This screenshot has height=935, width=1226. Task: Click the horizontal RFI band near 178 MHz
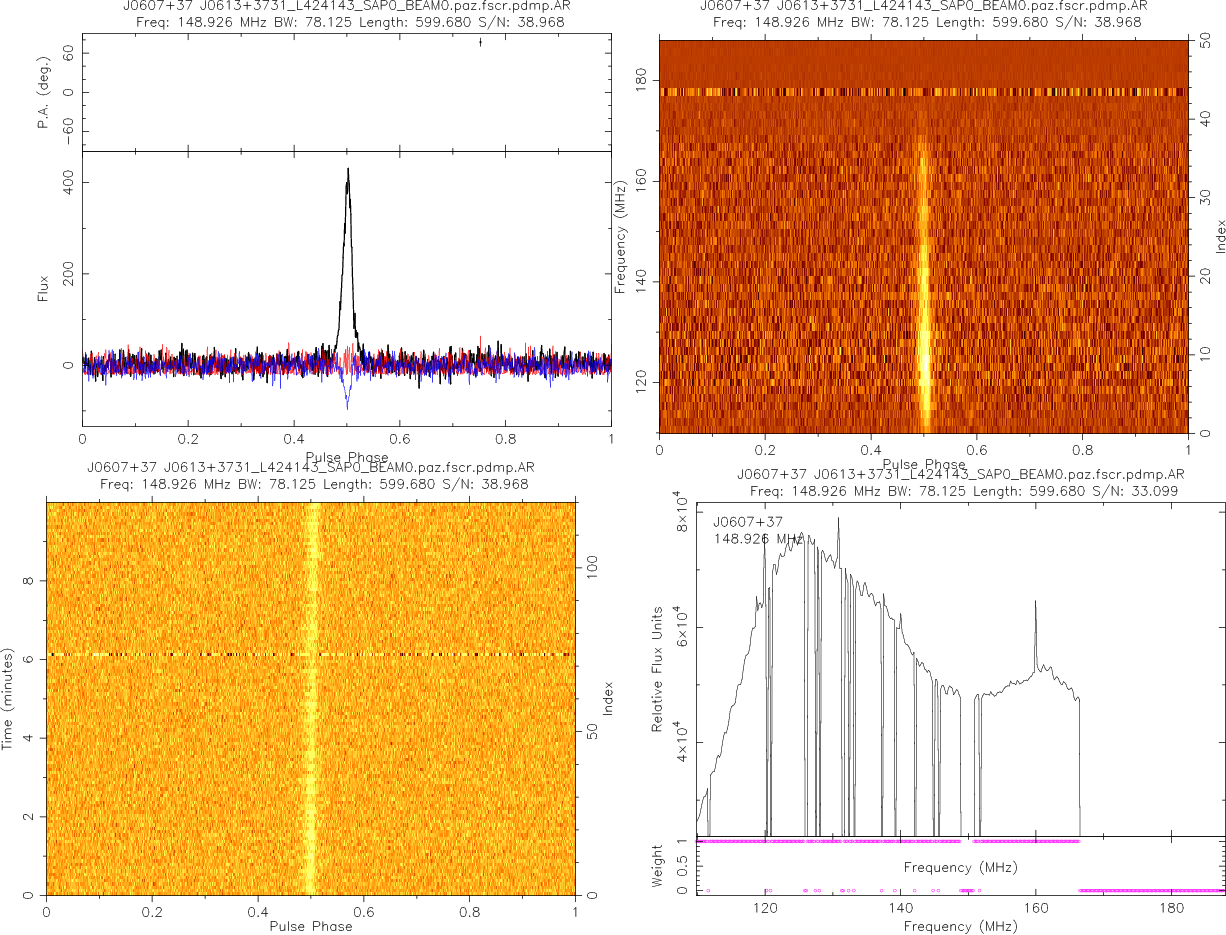924,91
